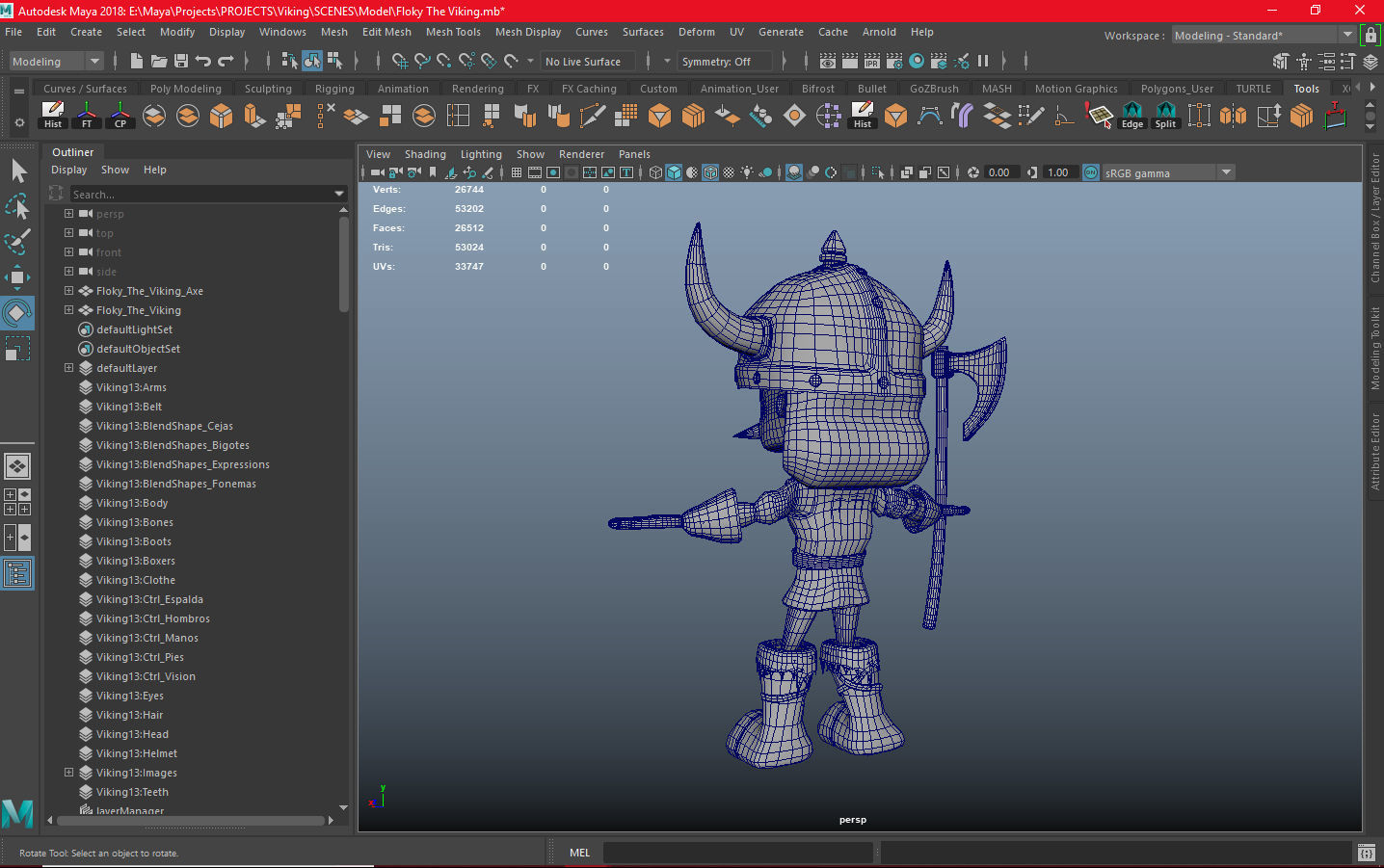Toggle use all lights bulb icon
1384x868 pixels.
[x=747, y=172]
